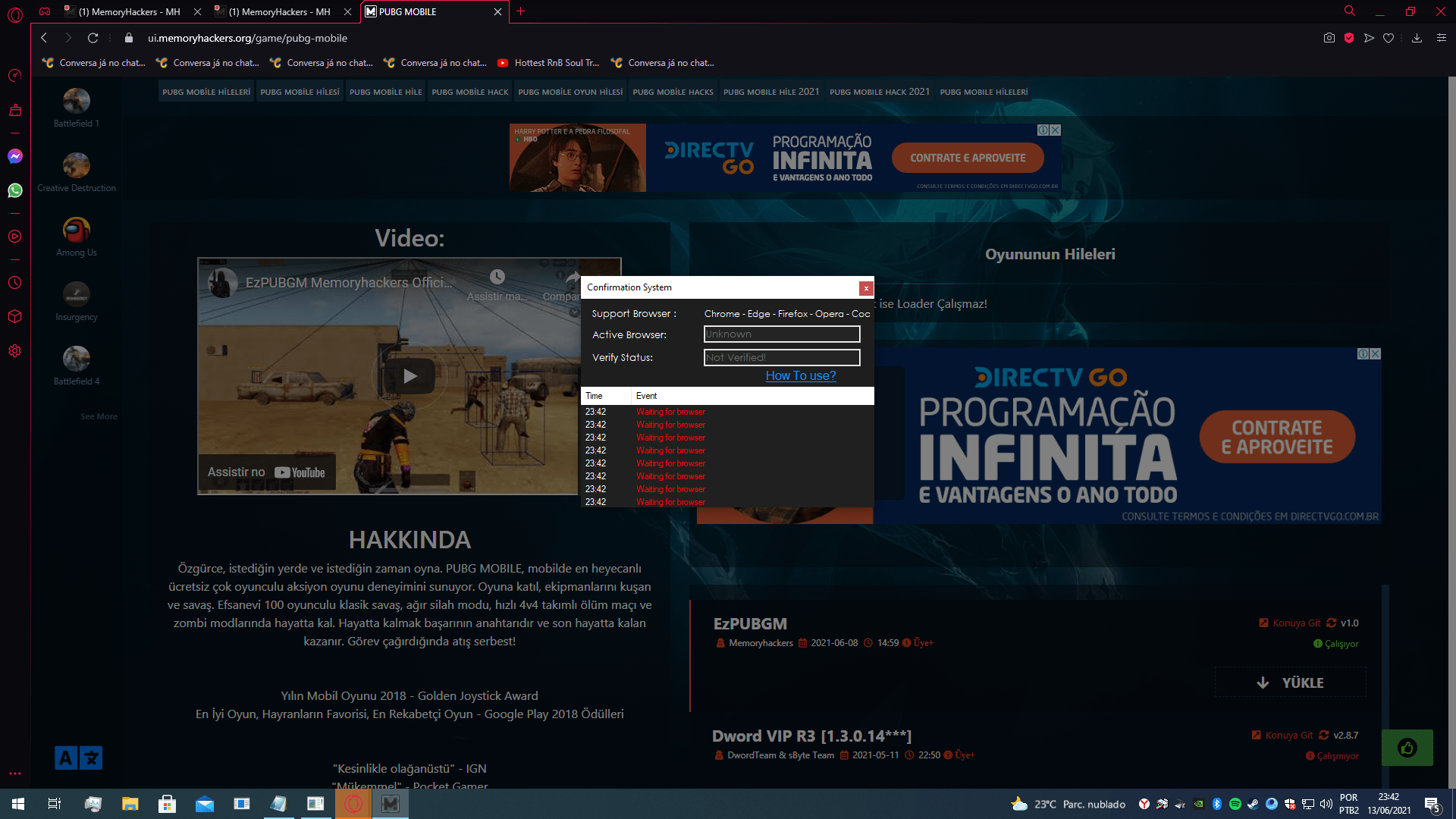
Task: Open Extensions cube icon in sidebar
Action: (15, 316)
